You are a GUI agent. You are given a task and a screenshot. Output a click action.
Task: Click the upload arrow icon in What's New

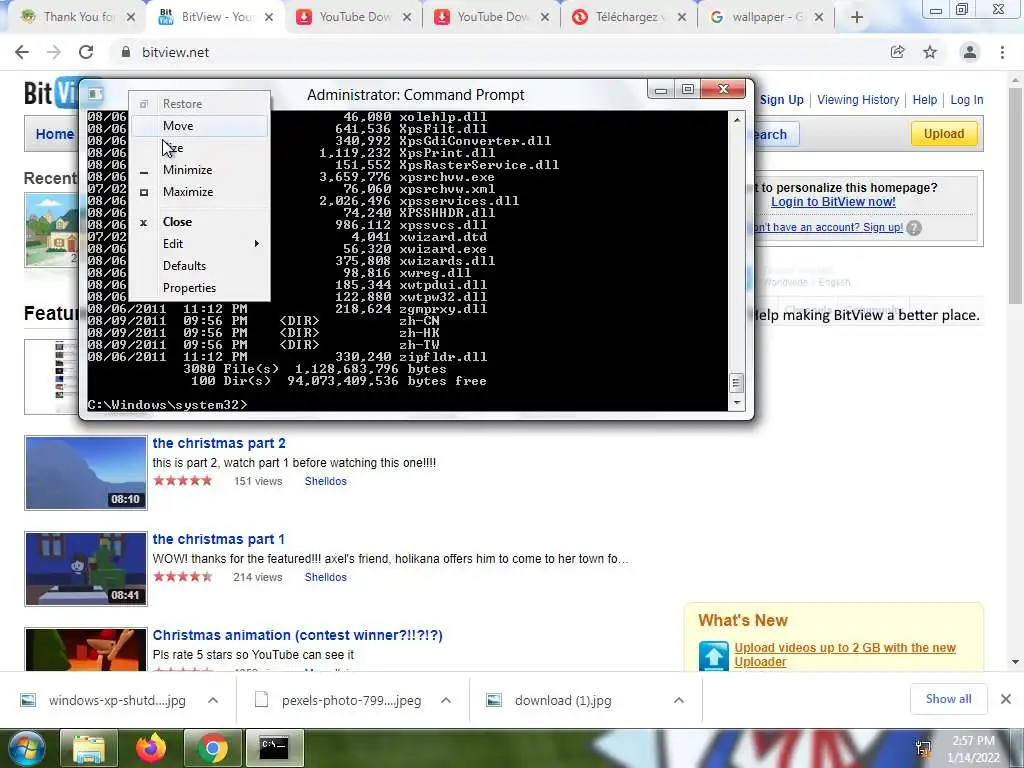pyautogui.click(x=713, y=655)
